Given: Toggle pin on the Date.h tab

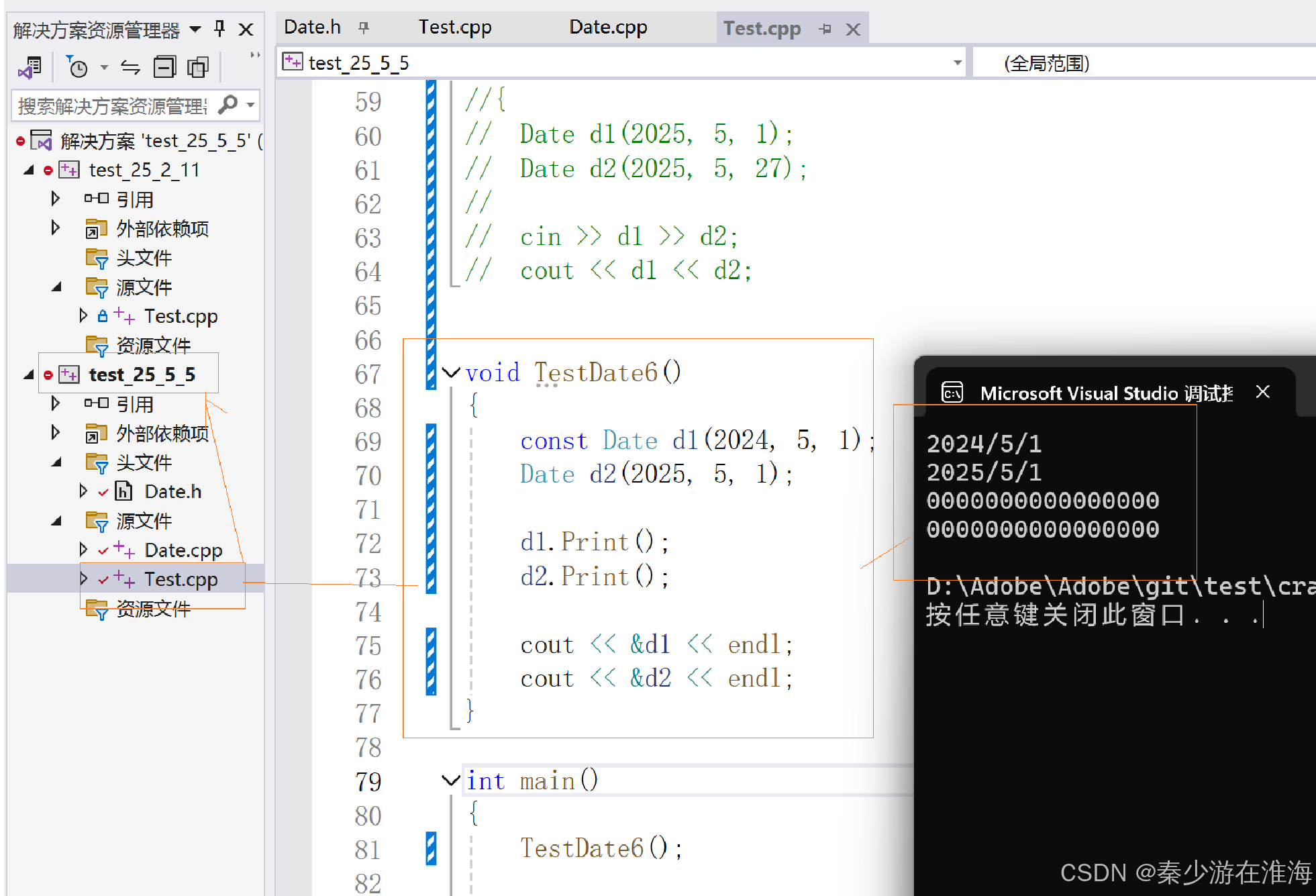Looking at the screenshot, I should pos(364,28).
